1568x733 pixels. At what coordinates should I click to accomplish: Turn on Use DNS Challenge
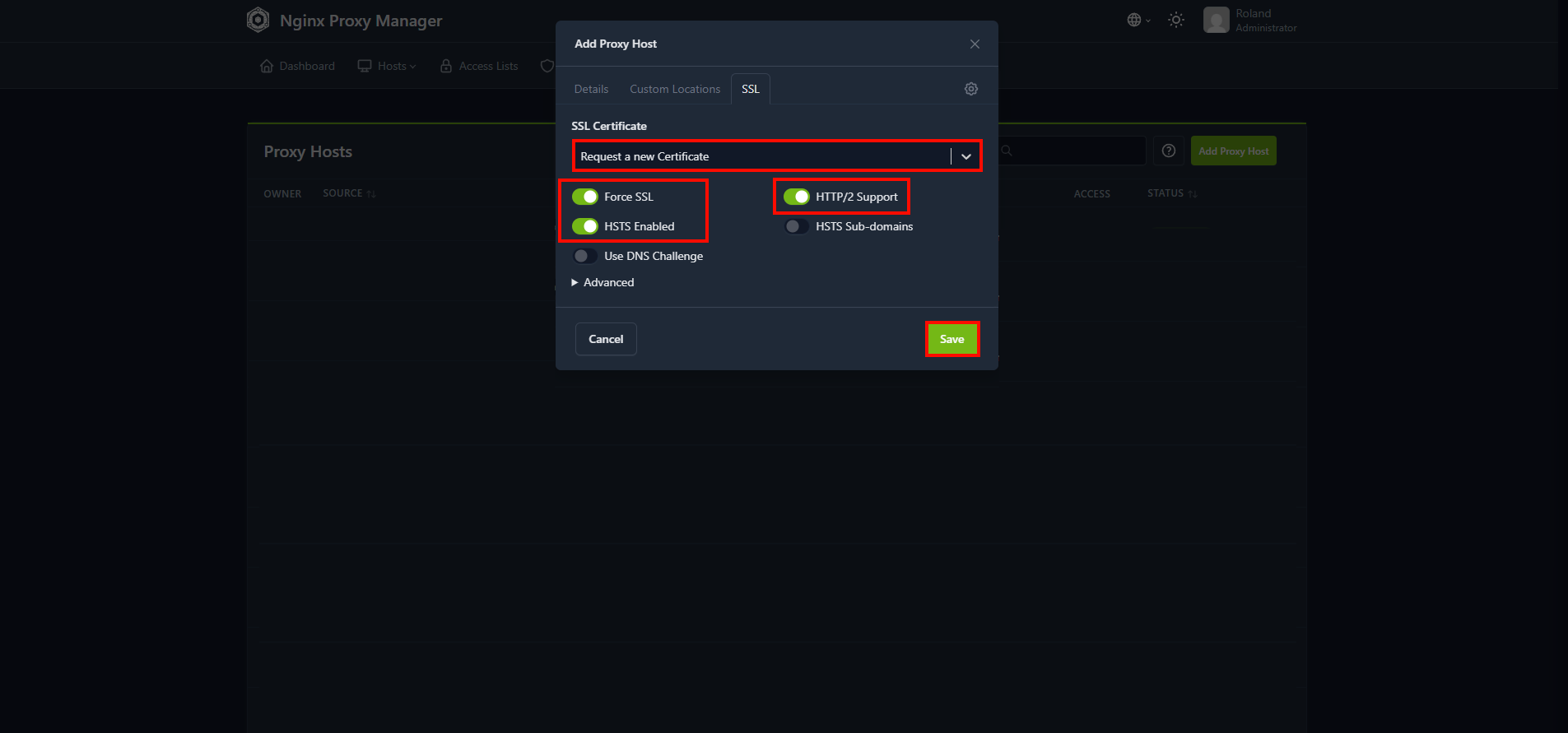pos(585,256)
